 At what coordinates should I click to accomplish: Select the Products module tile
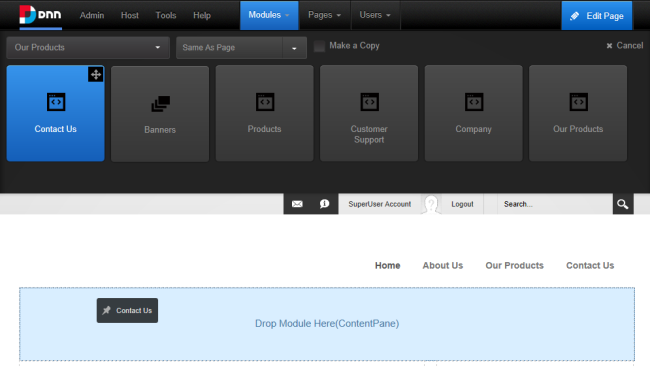(264, 113)
